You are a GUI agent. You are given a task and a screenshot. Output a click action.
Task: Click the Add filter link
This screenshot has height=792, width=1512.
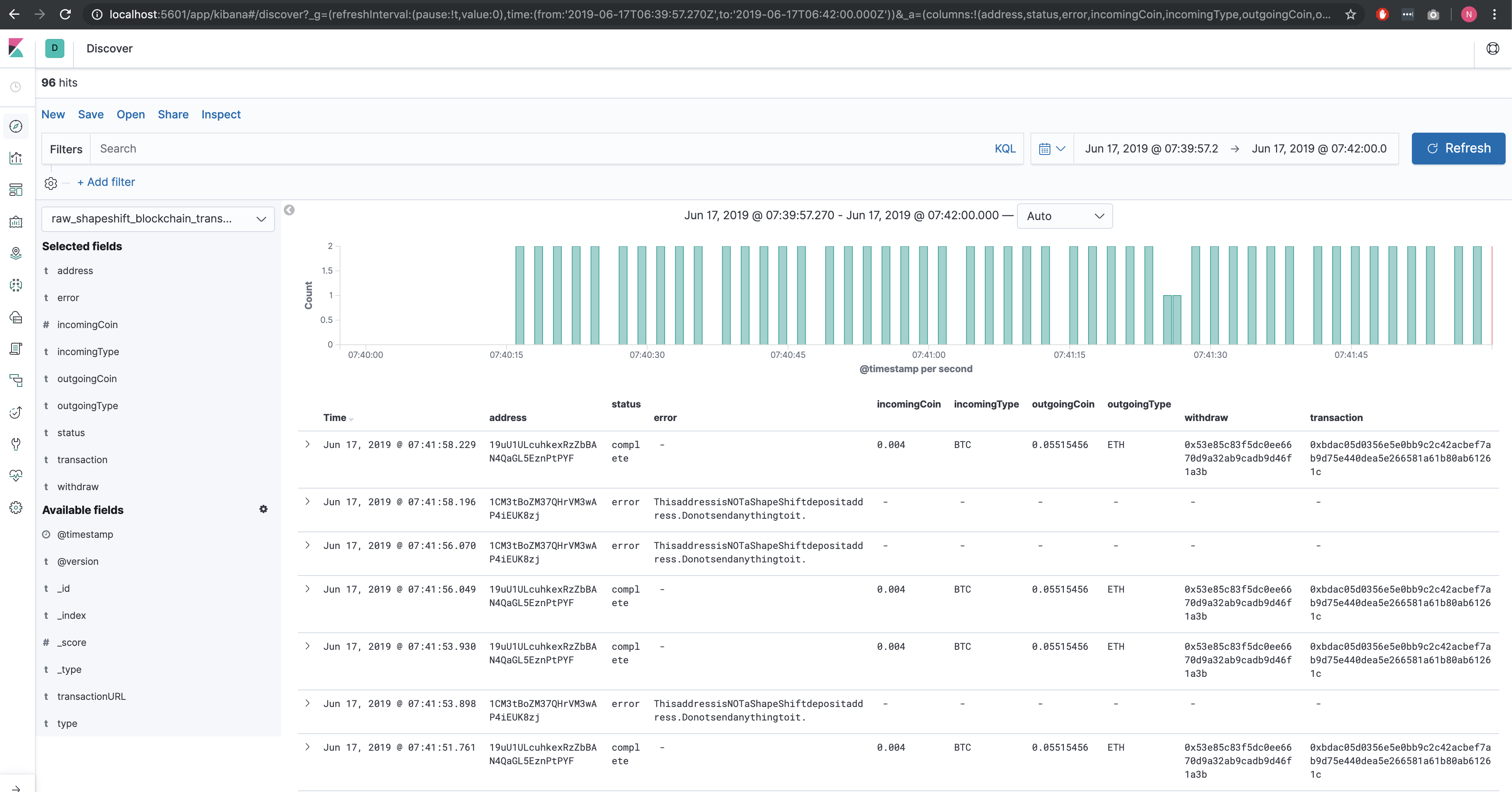(106, 182)
